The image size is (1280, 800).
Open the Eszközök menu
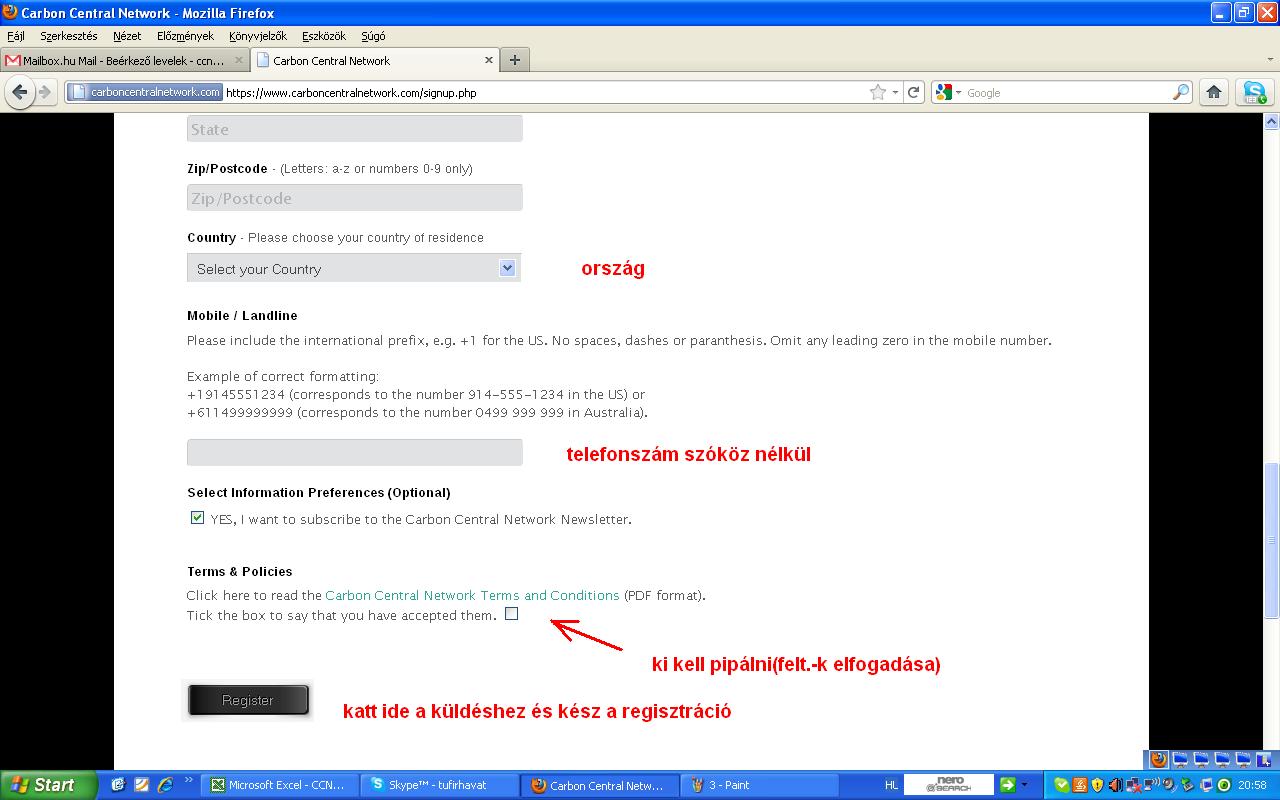pyautogui.click(x=324, y=36)
